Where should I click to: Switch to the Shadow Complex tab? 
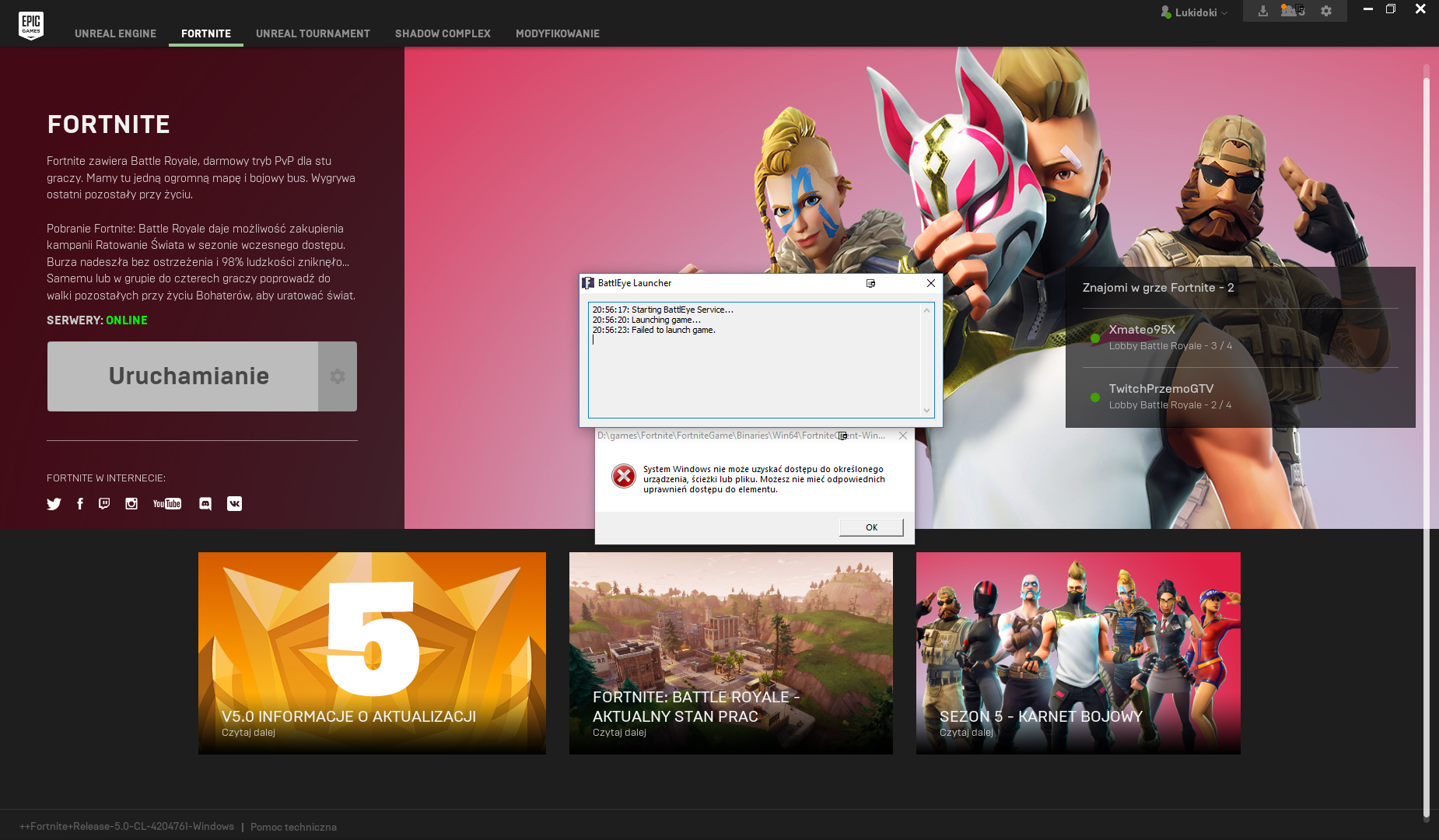(443, 33)
